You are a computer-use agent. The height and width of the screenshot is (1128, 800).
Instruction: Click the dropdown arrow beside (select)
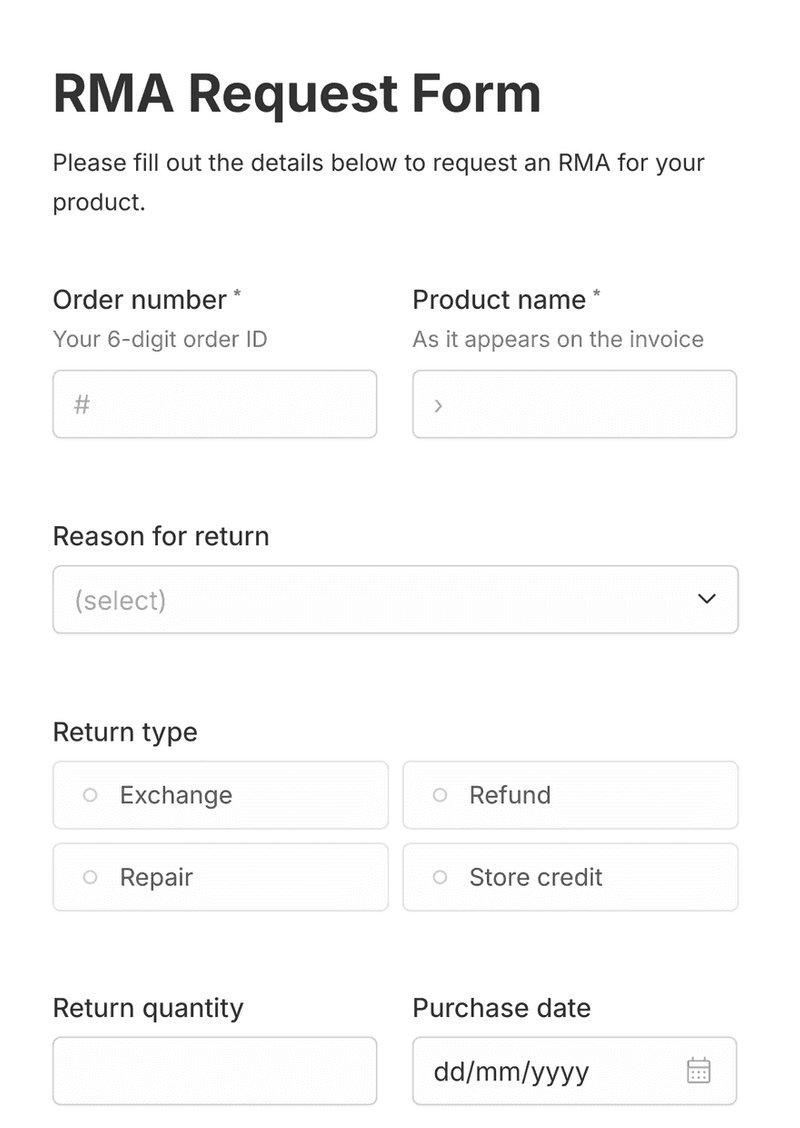pyautogui.click(x=707, y=599)
